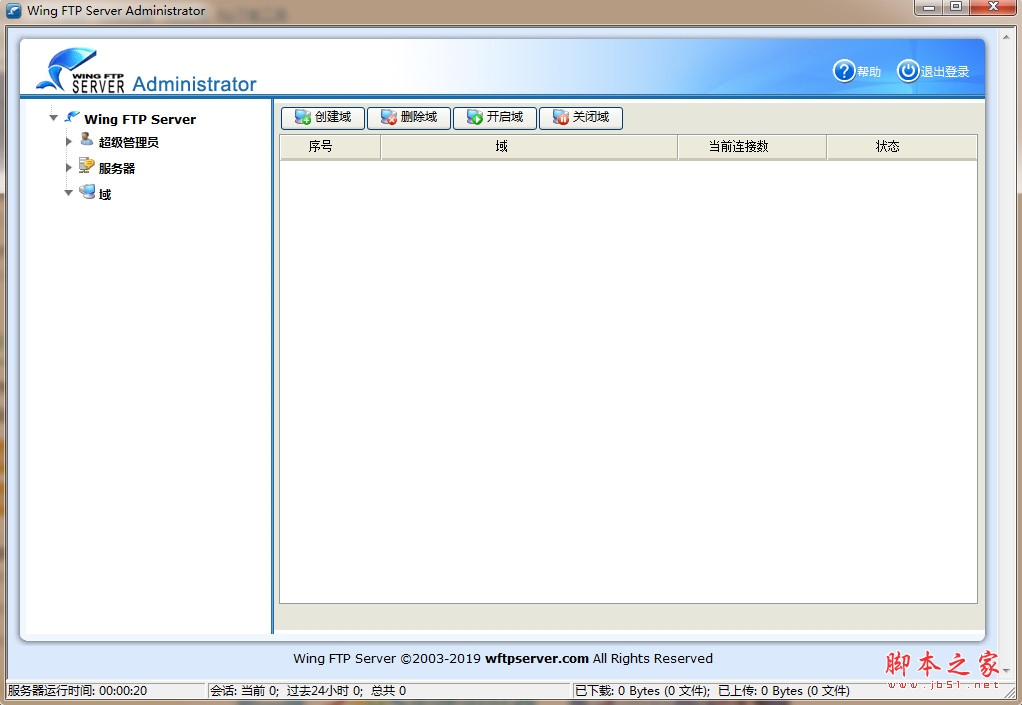Collapse the Wing FTP Server root node
The image size is (1022, 705).
pos(53,118)
